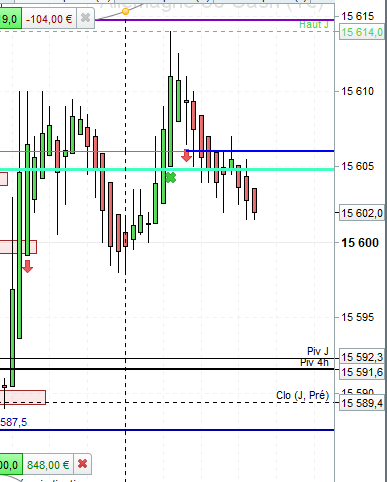The image size is (387, 482).
Task: Click the red order rectangle near 15 600
Action: [18, 247]
